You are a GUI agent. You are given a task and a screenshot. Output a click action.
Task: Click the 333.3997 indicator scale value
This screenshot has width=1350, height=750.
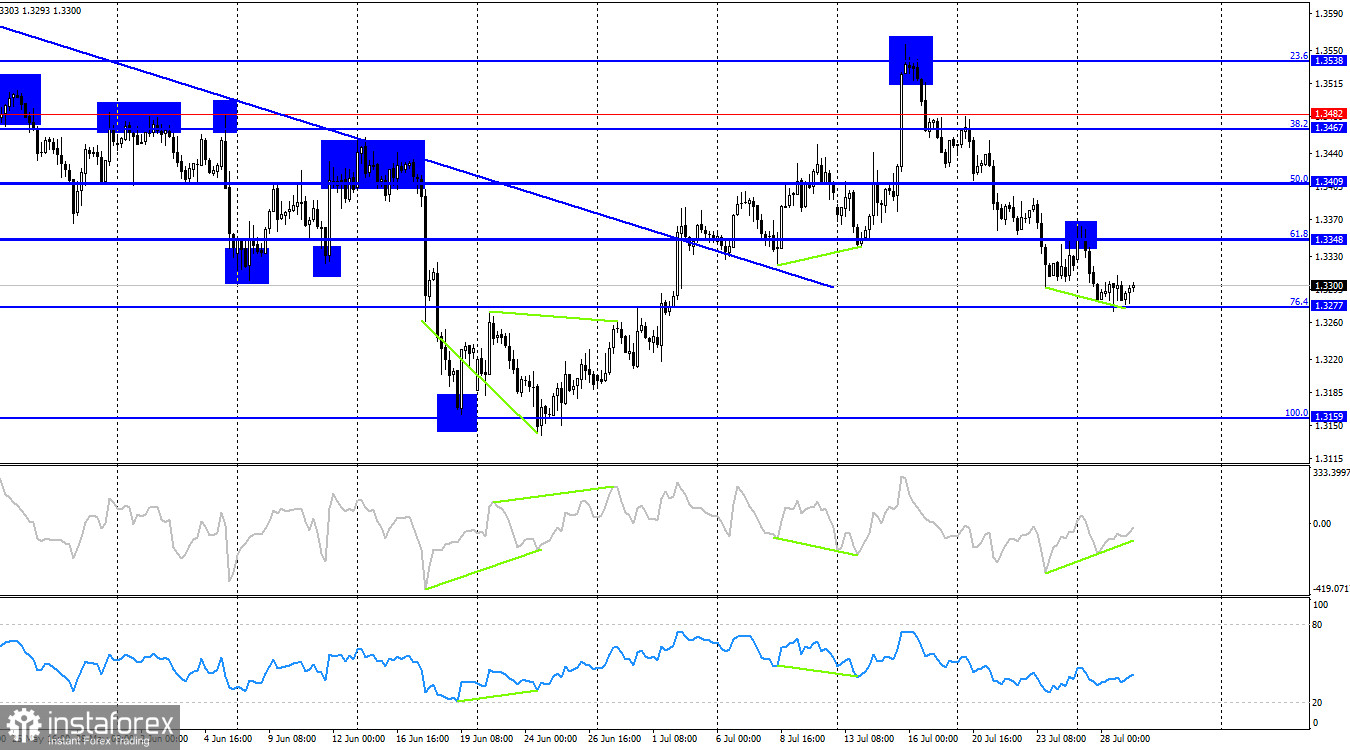[x=1330, y=472]
